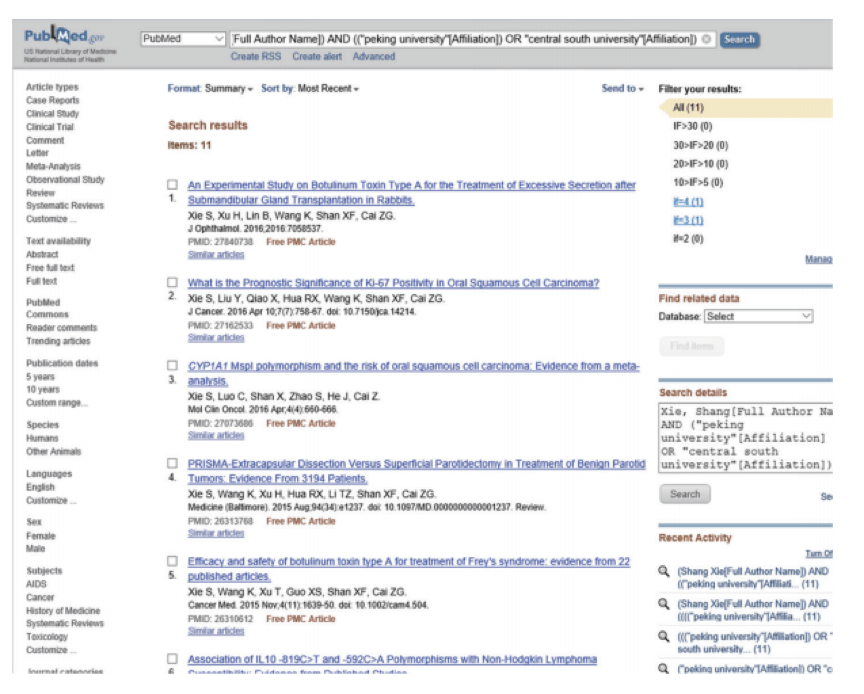The image size is (864, 694).
Task: Click Turn Off link in Recent Activity
Action: coord(819,554)
